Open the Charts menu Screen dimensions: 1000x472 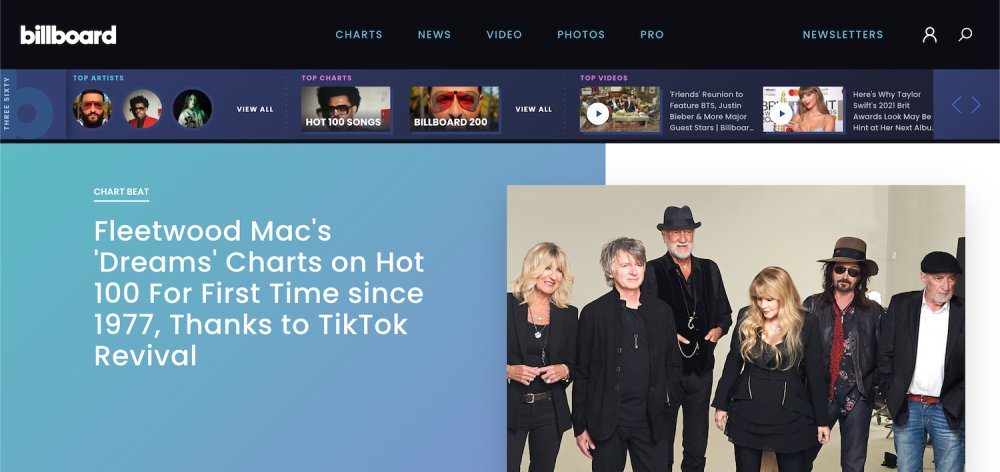359,34
